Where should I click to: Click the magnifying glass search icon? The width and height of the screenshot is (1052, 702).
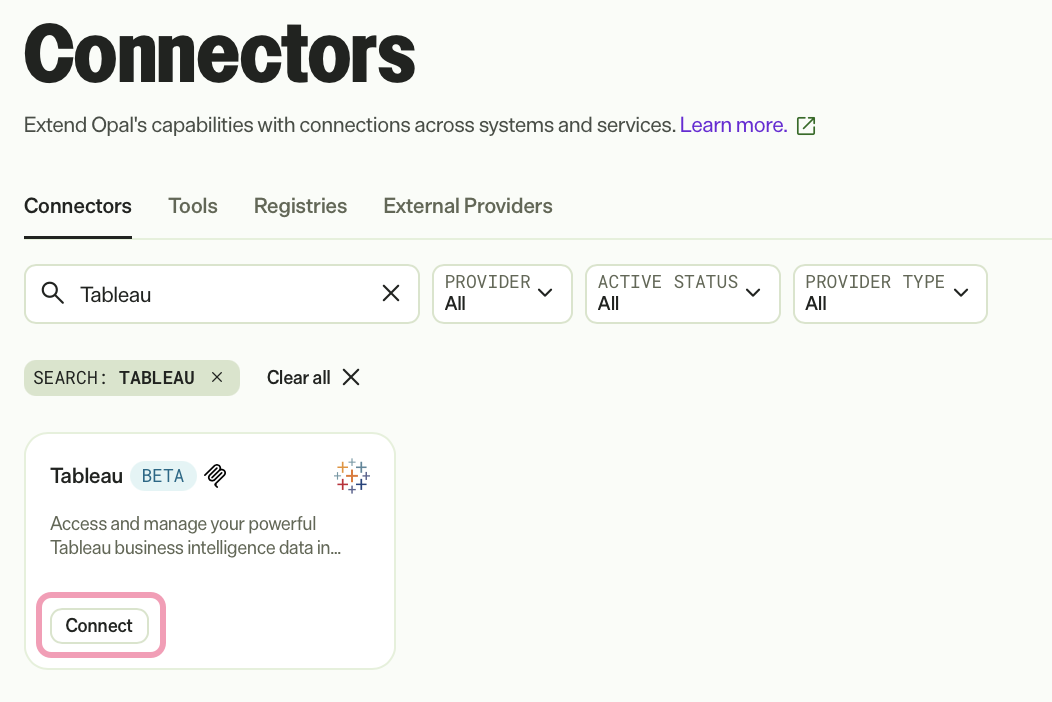52,293
